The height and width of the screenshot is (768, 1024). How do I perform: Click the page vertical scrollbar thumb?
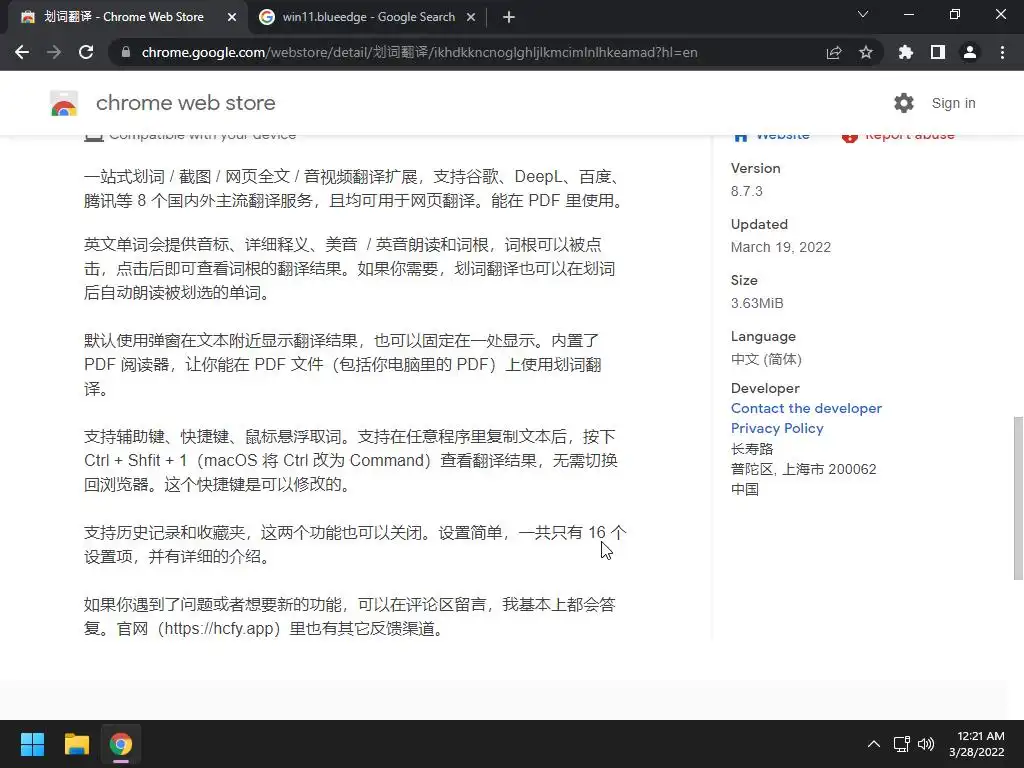(x=1018, y=498)
